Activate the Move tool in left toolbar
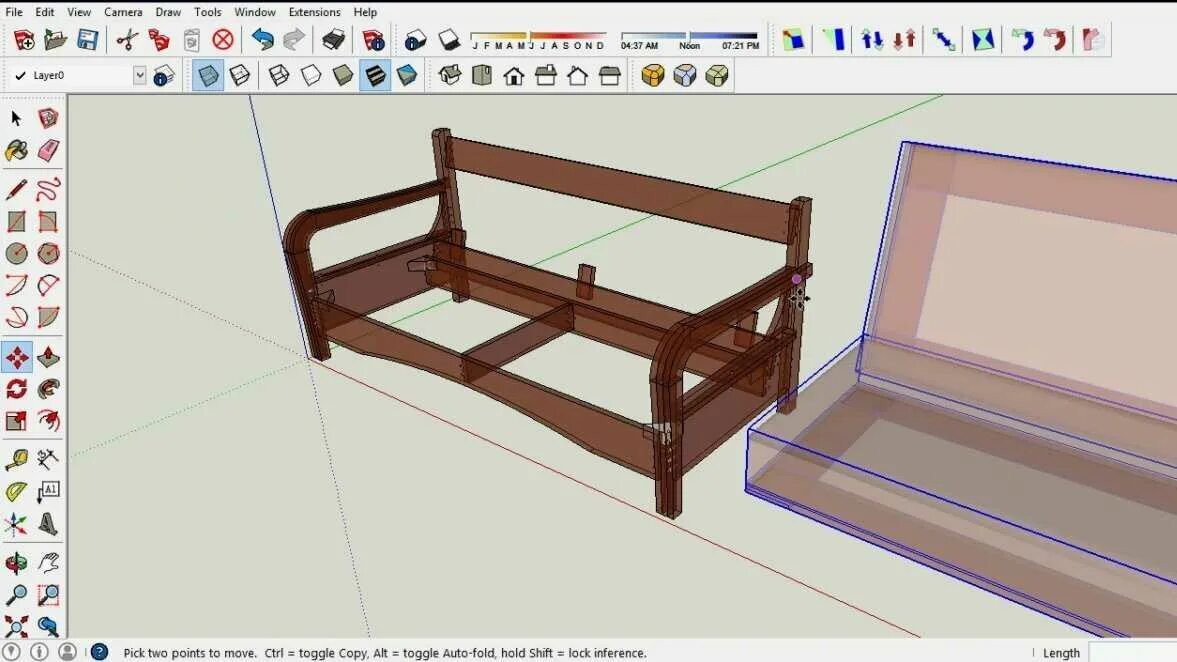This screenshot has width=1177, height=662. pos(17,357)
